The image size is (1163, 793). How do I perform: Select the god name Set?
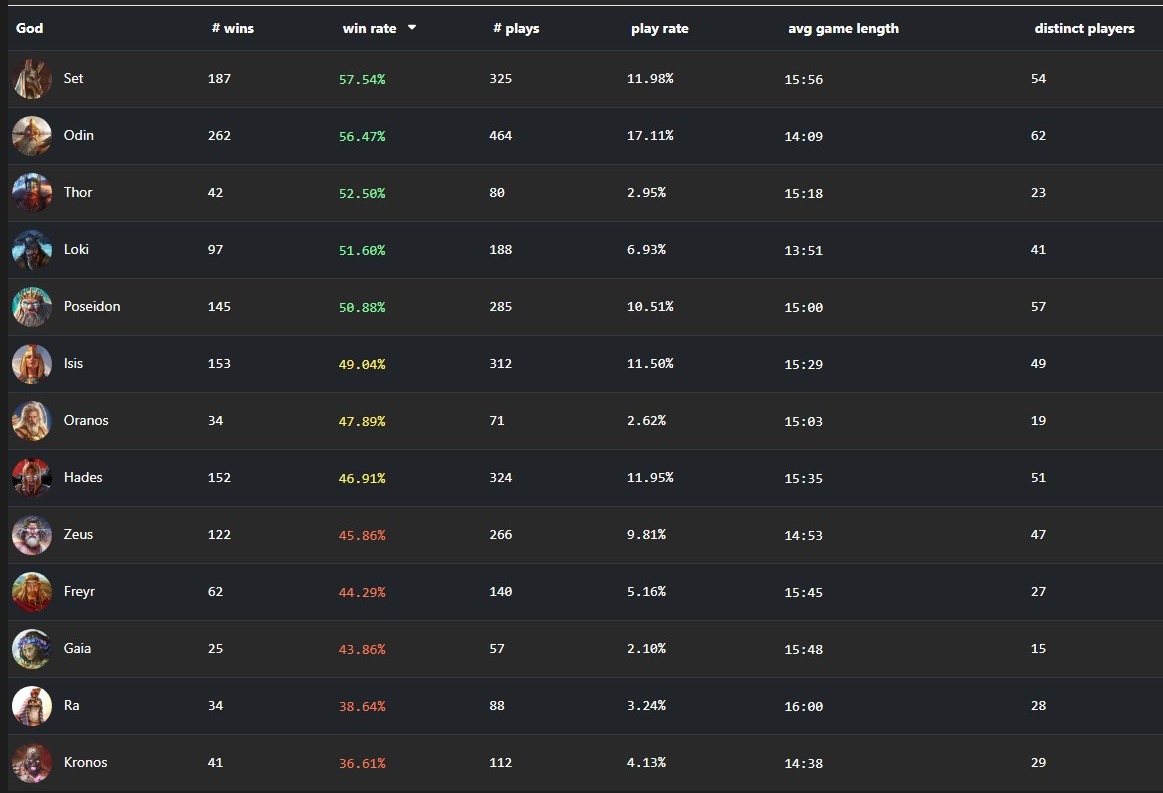73,78
